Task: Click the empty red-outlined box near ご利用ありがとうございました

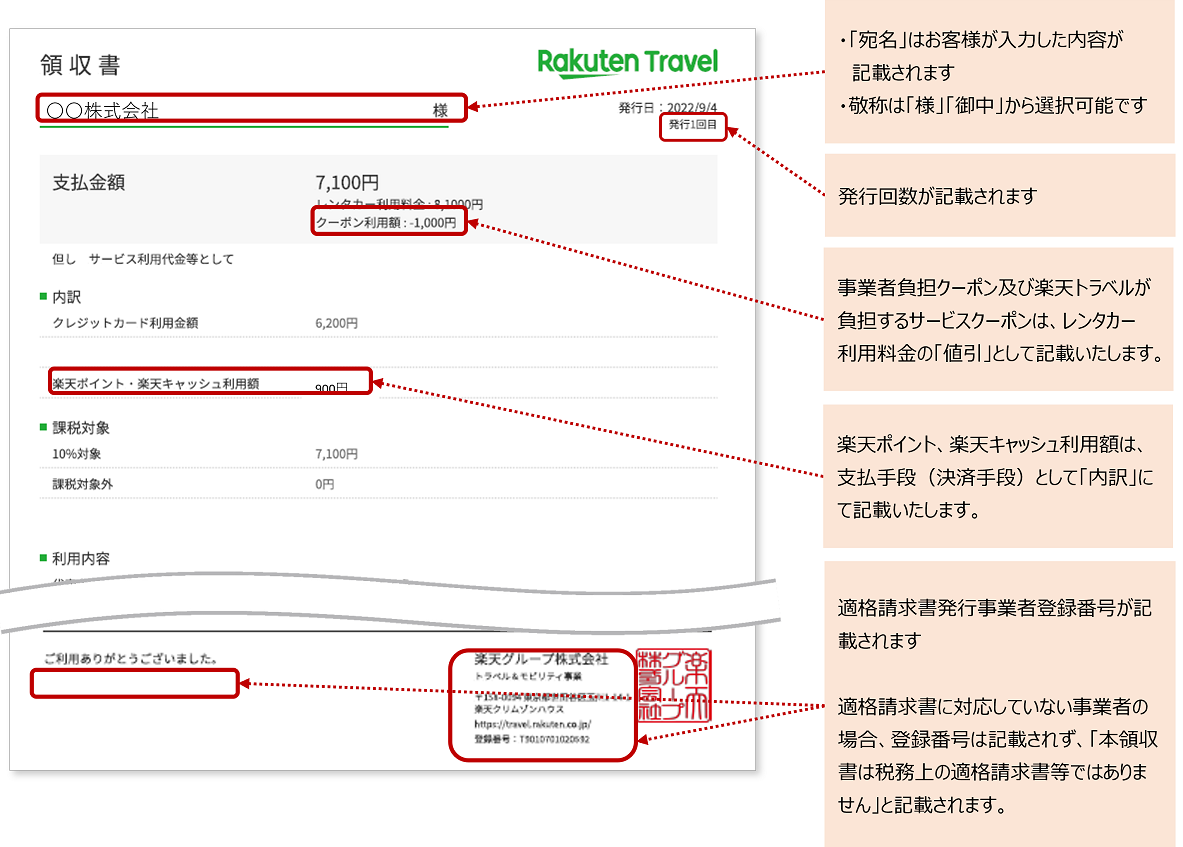Action: click(133, 684)
